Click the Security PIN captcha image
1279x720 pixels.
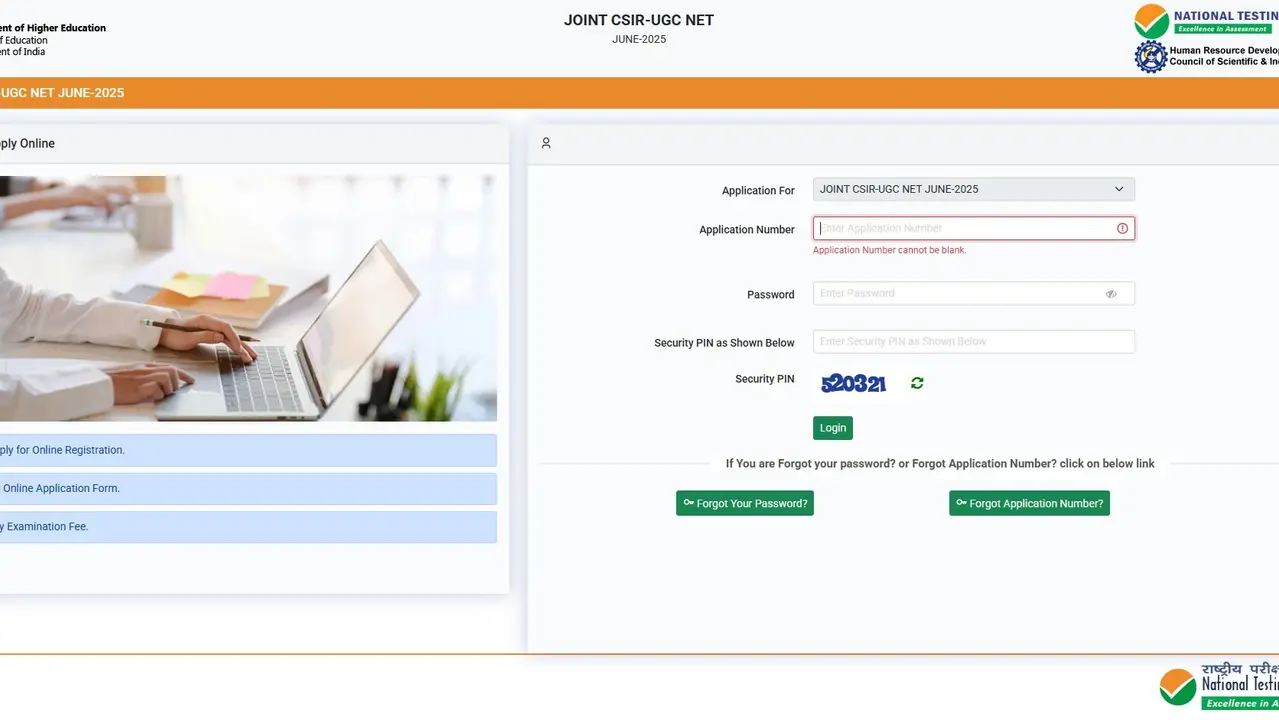click(852, 383)
